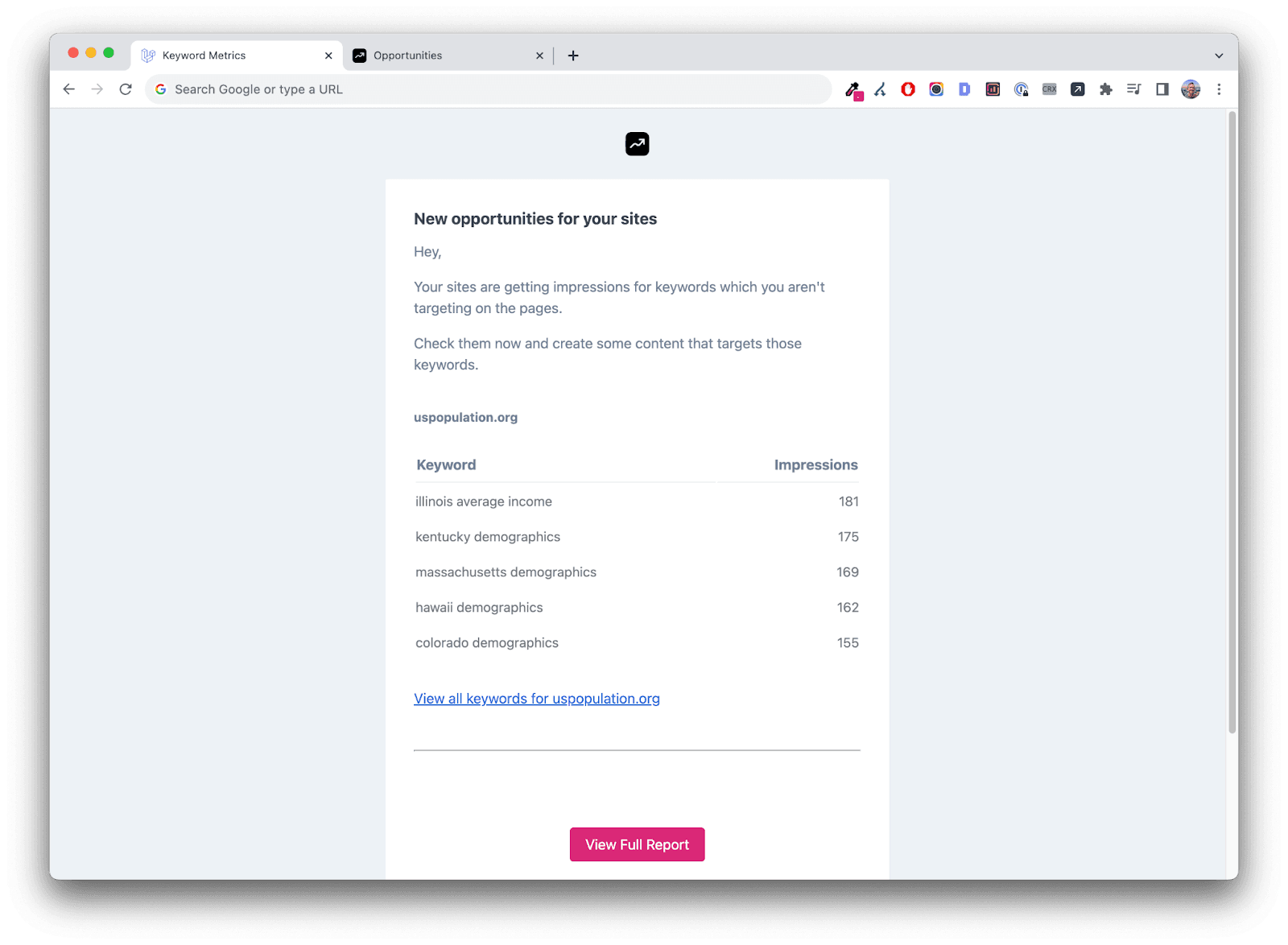Viewport: 1288px width, 945px height.
Task: Click the page vertical scrollbar
Action: point(1232,423)
